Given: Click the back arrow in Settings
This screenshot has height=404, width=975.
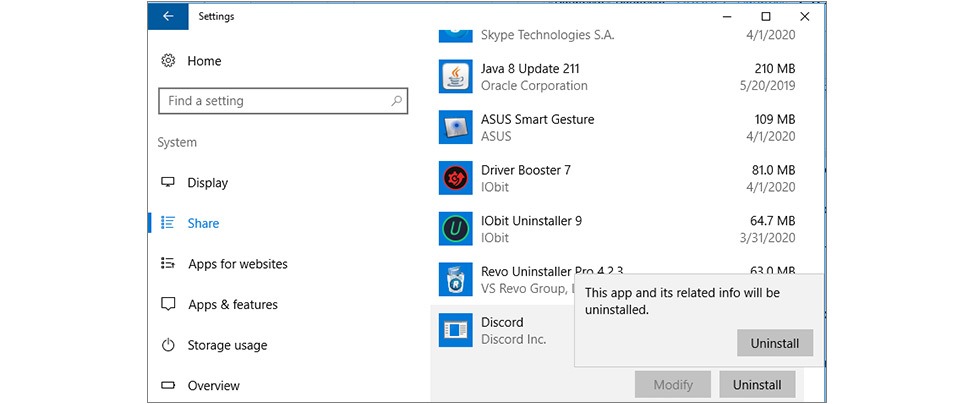Looking at the screenshot, I should pyautogui.click(x=168, y=17).
